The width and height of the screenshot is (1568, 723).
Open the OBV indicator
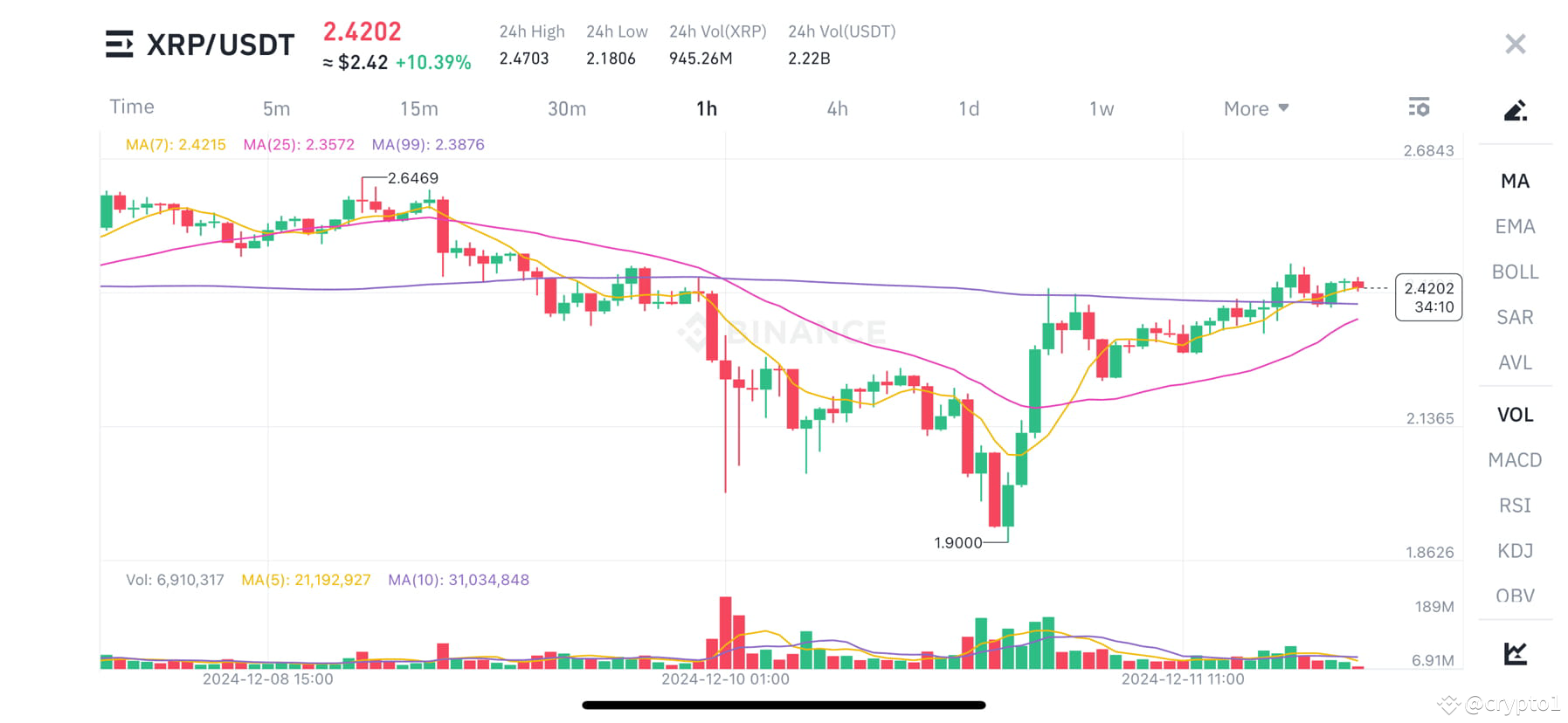tap(1515, 596)
